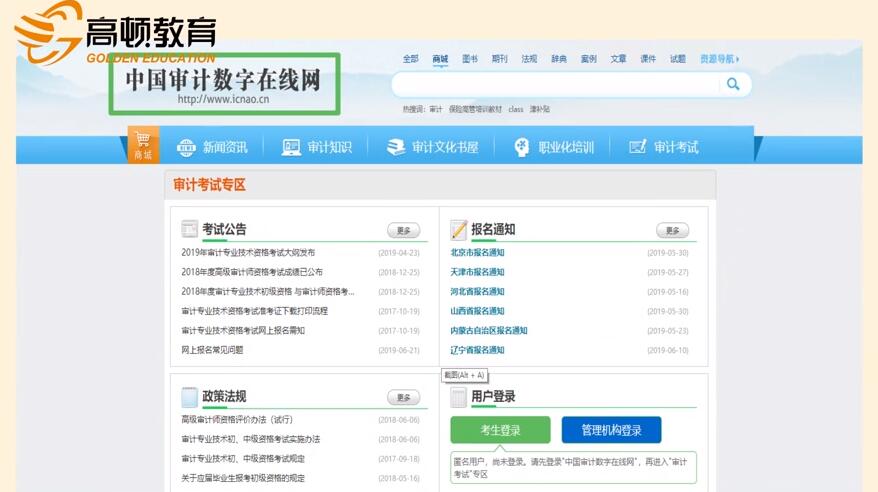This screenshot has width=878, height=492.
Task: Click the blue 管理机构登录 button
Action: [x=611, y=430]
